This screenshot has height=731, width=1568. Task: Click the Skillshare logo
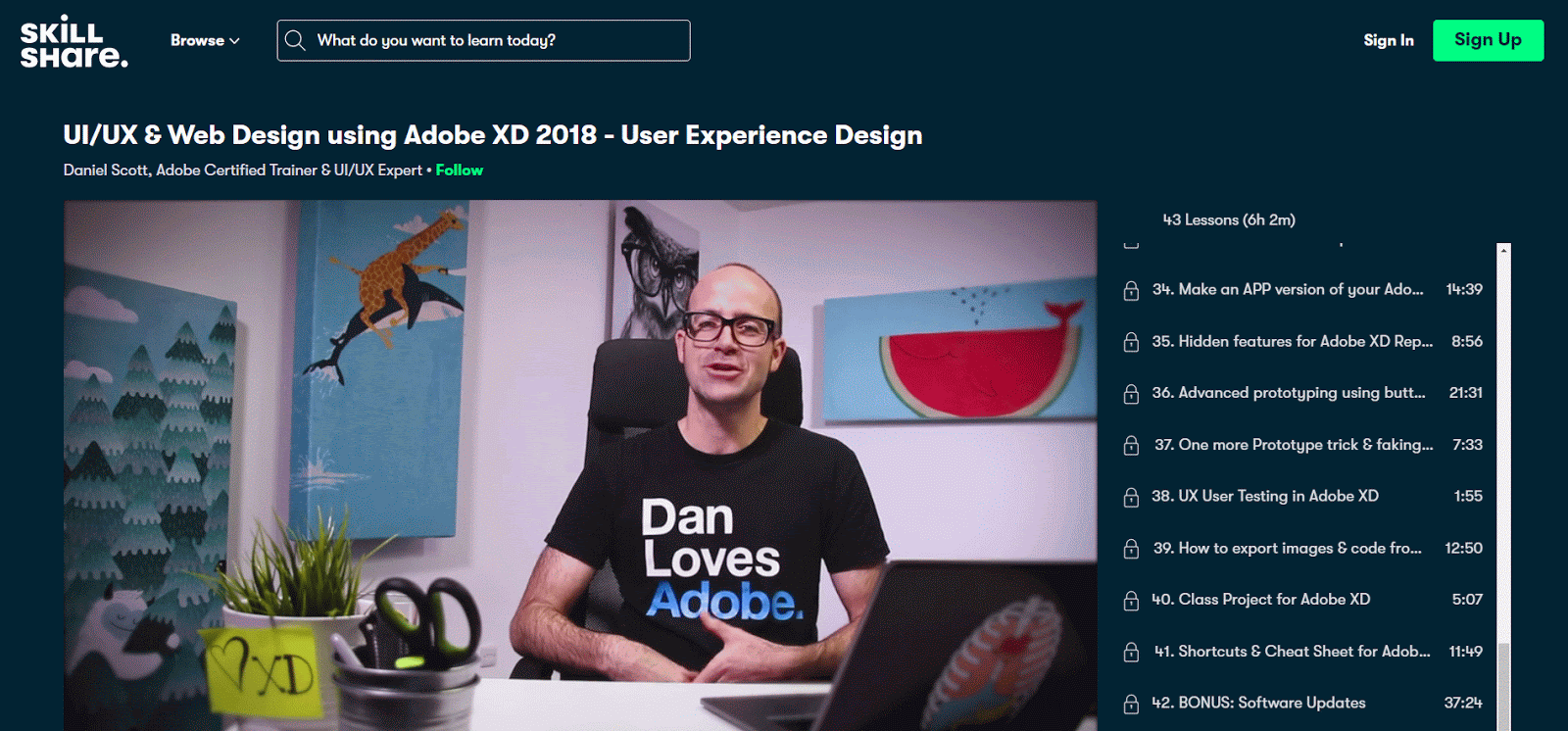click(x=74, y=41)
